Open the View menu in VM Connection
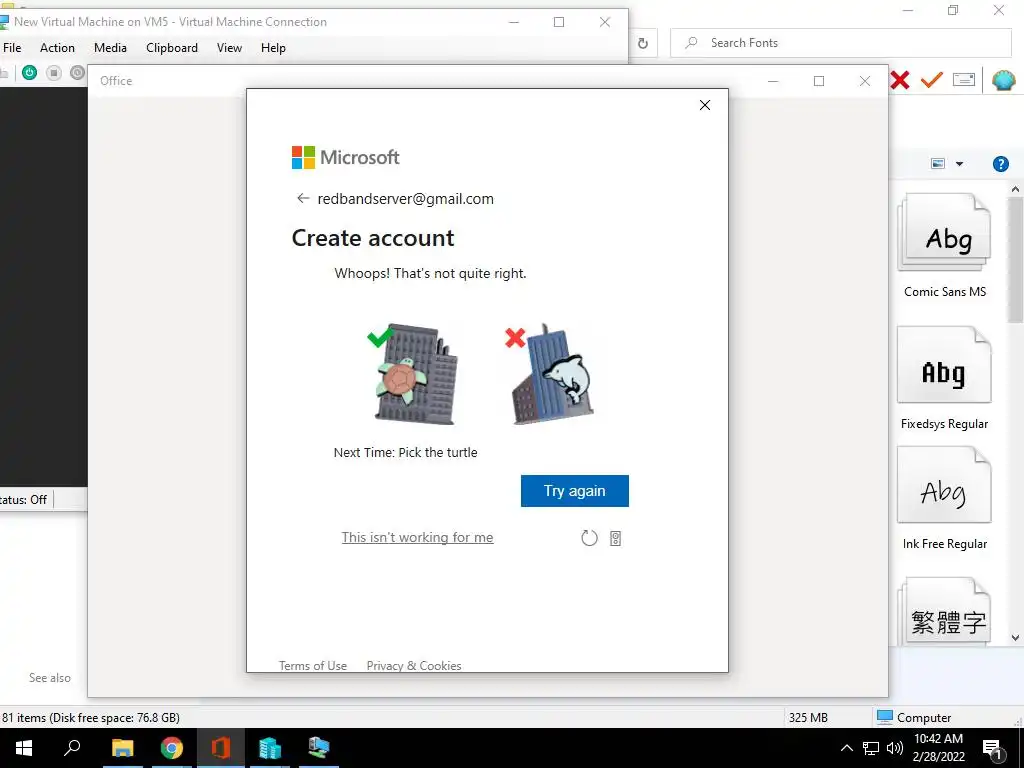Screen dimensions: 1024x768 click(229, 48)
